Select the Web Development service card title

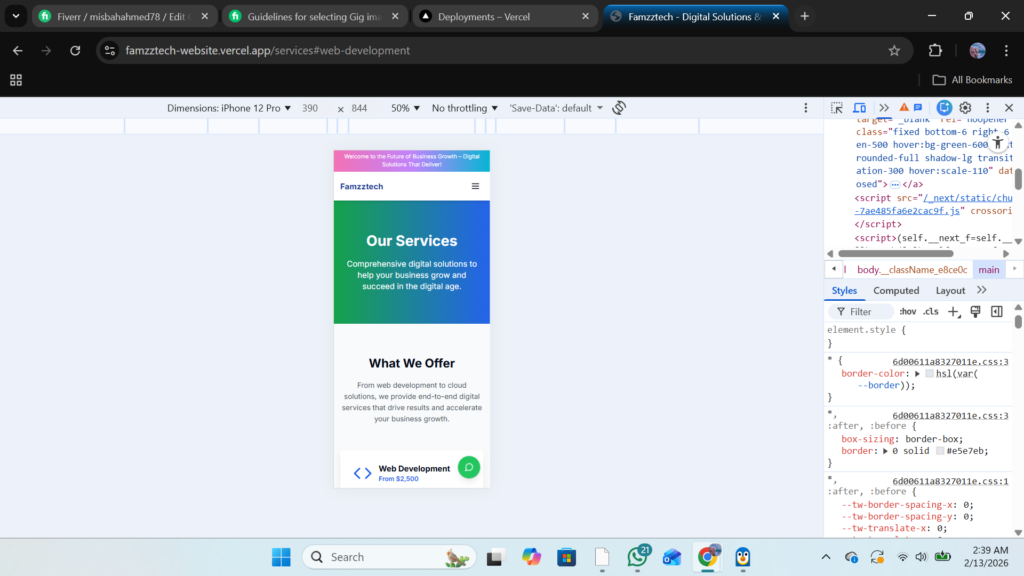414,468
